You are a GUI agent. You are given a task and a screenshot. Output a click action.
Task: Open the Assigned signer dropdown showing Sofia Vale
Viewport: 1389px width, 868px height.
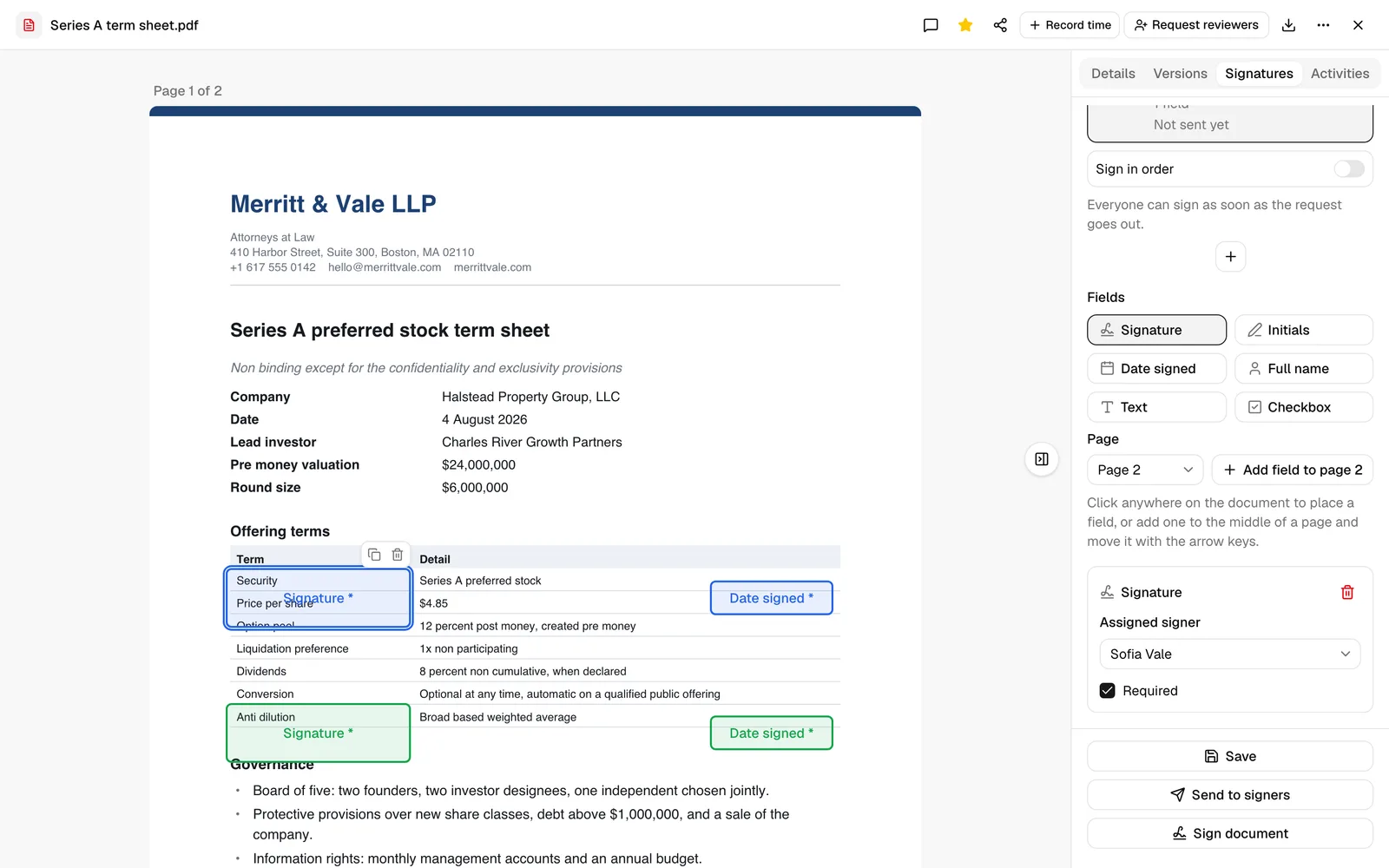click(x=1230, y=654)
